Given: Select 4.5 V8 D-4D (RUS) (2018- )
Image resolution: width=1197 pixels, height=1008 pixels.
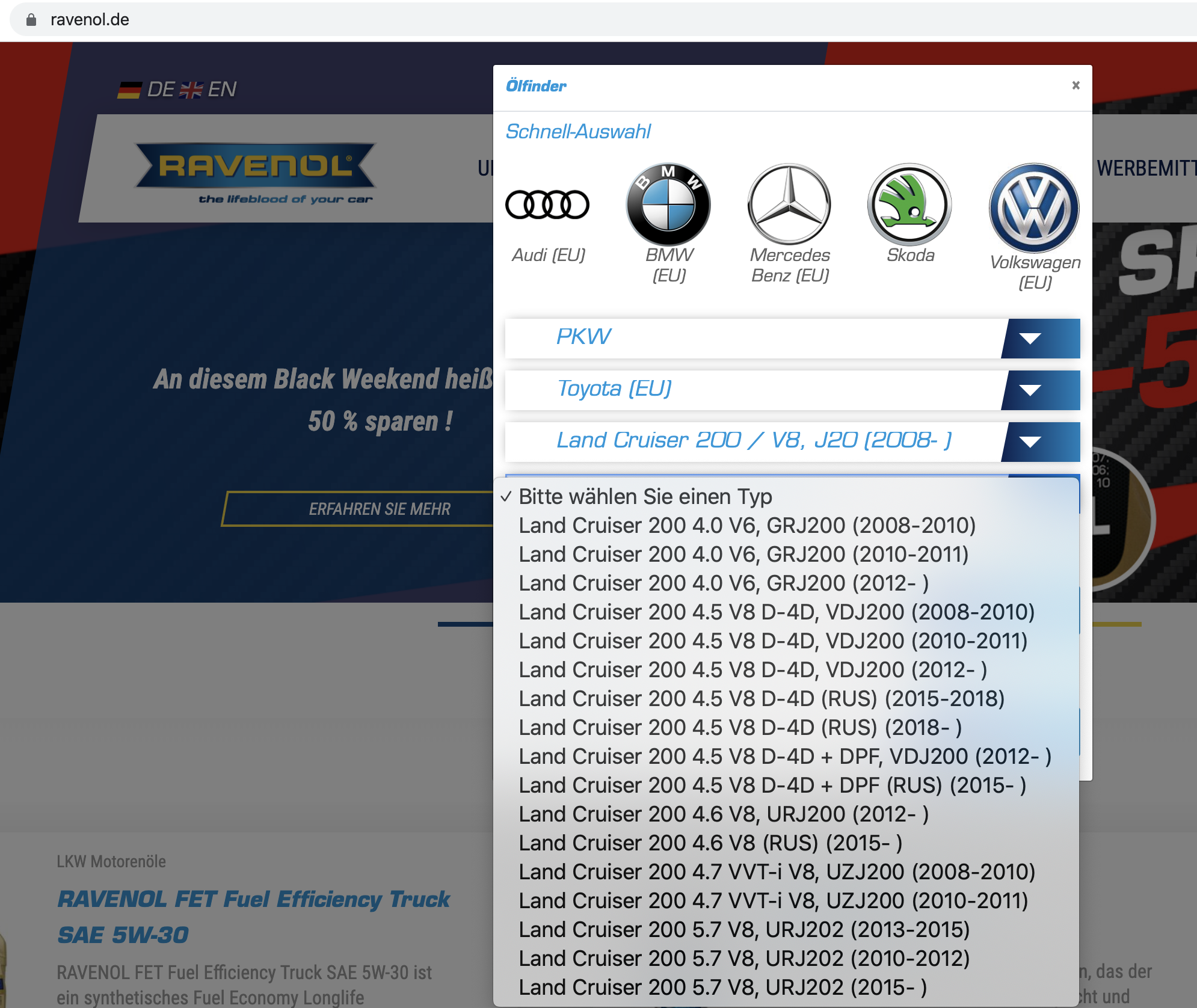Looking at the screenshot, I should 786,728.
